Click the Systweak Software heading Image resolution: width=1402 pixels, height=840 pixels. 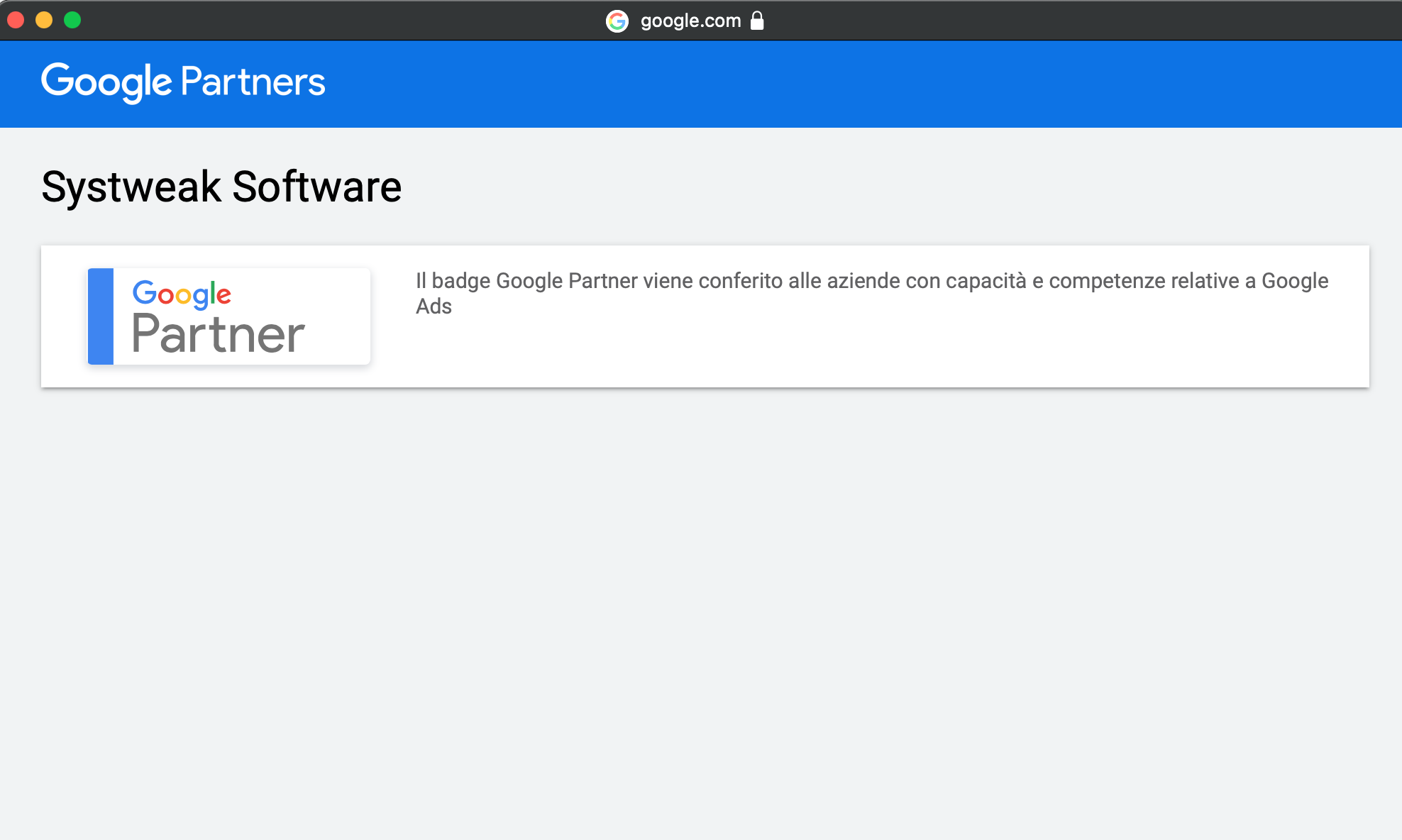pyautogui.click(x=221, y=187)
